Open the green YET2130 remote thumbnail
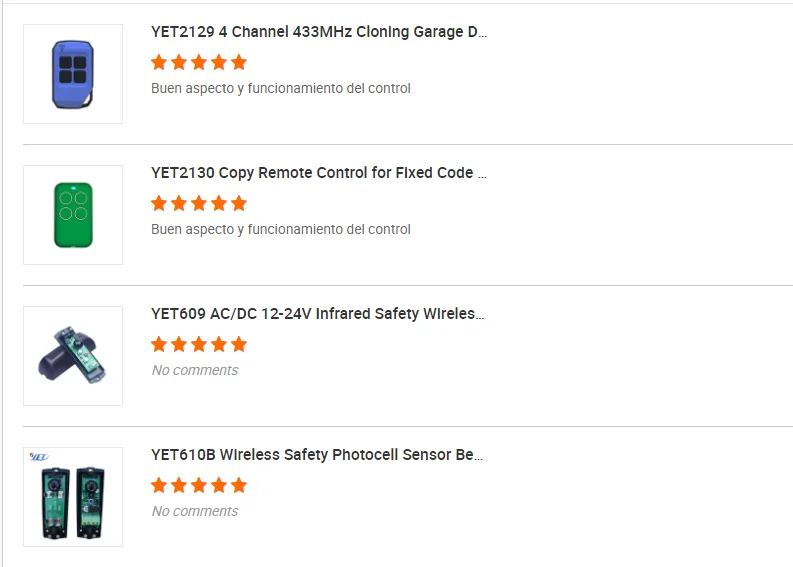The width and height of the screenshot is (793, 567). coord(72,215)
